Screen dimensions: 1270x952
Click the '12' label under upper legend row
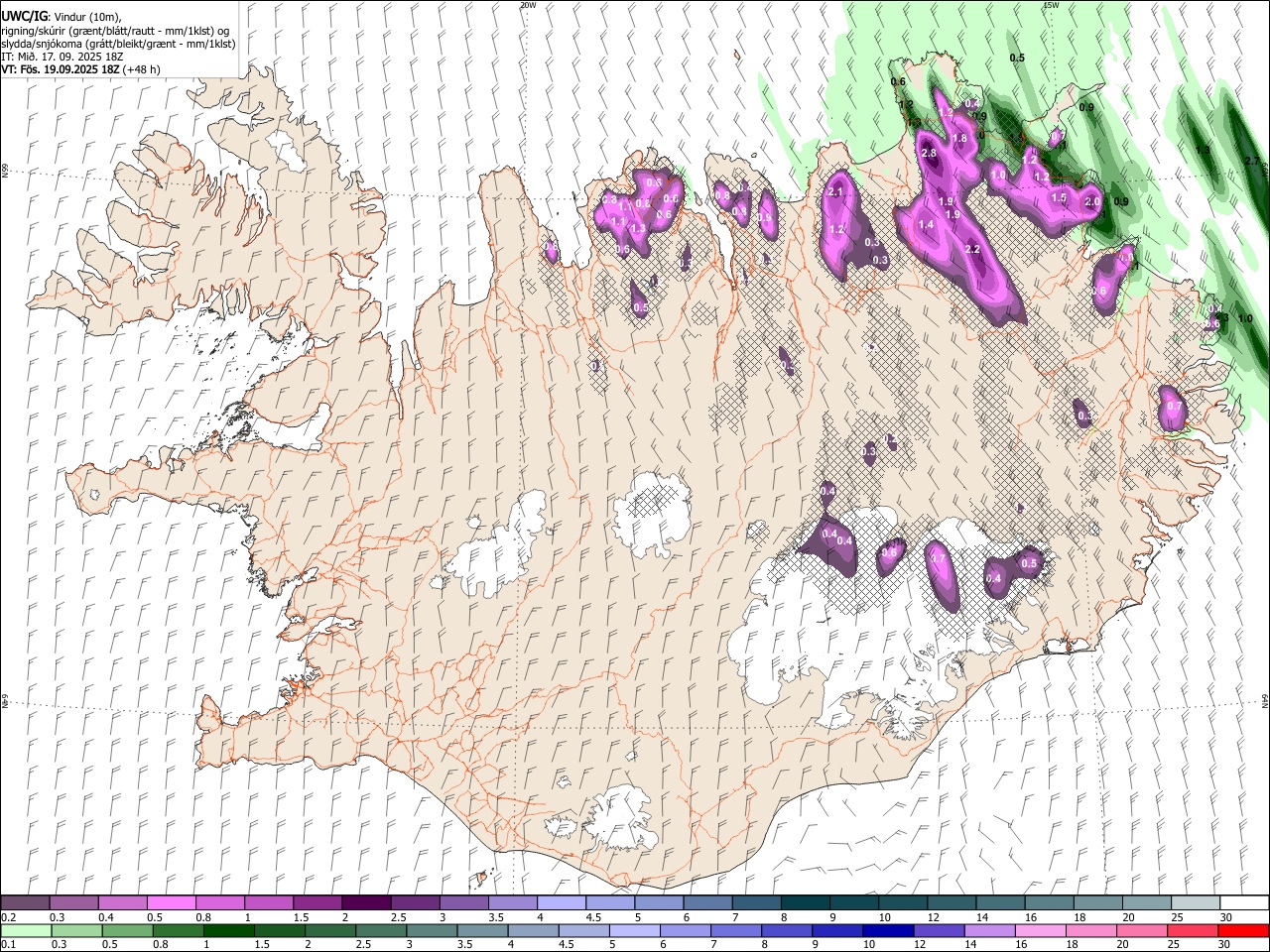[933, 918]
